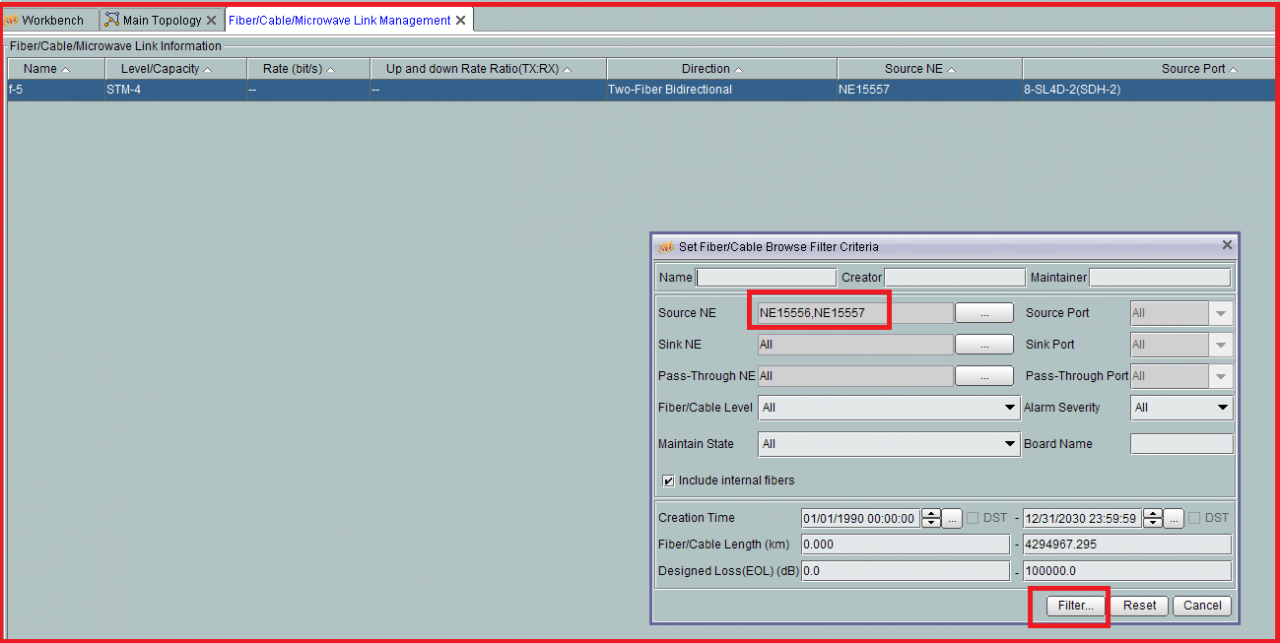Viewport: 1280px width, 643px height.
Task: Switch to the Main Topology tab
Action: point(160,20)
